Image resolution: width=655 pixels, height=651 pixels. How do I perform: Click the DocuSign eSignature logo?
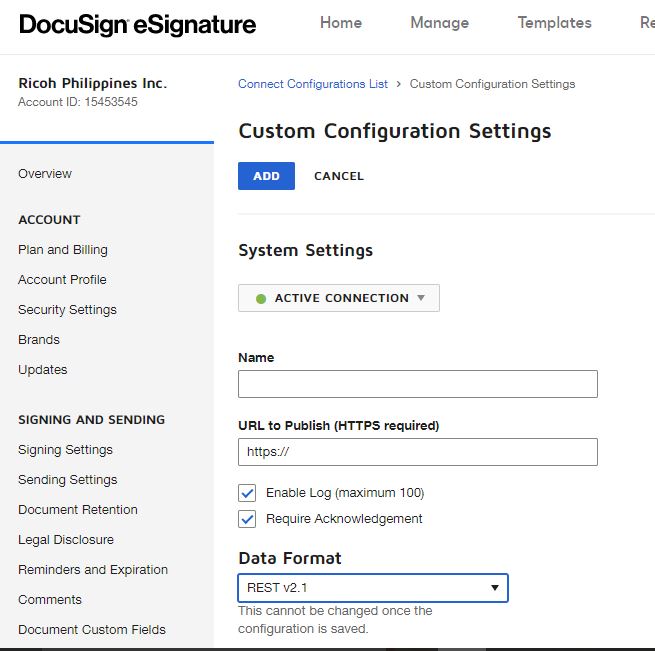pos(137,25)
